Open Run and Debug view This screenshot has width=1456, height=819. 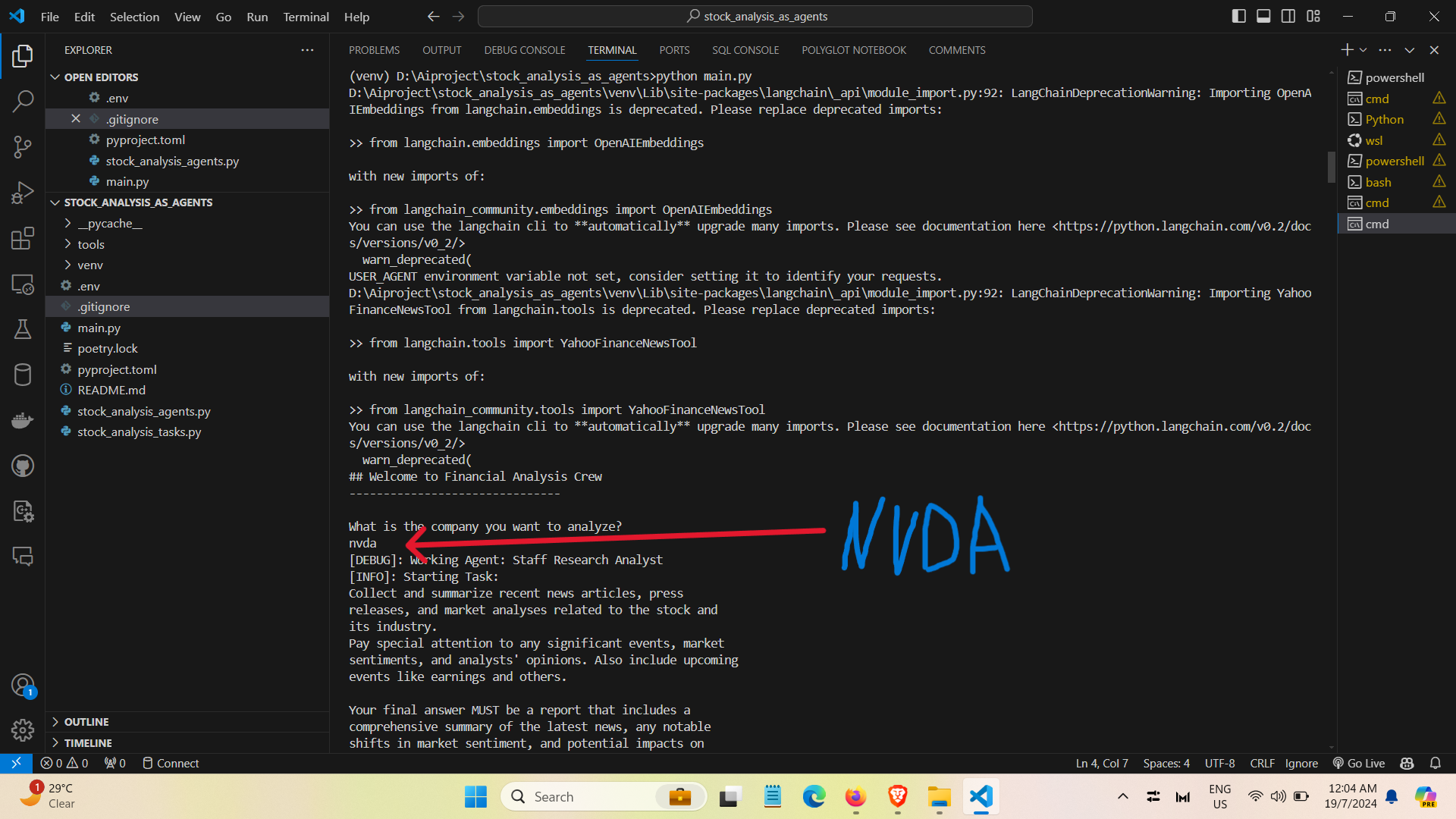23,193
